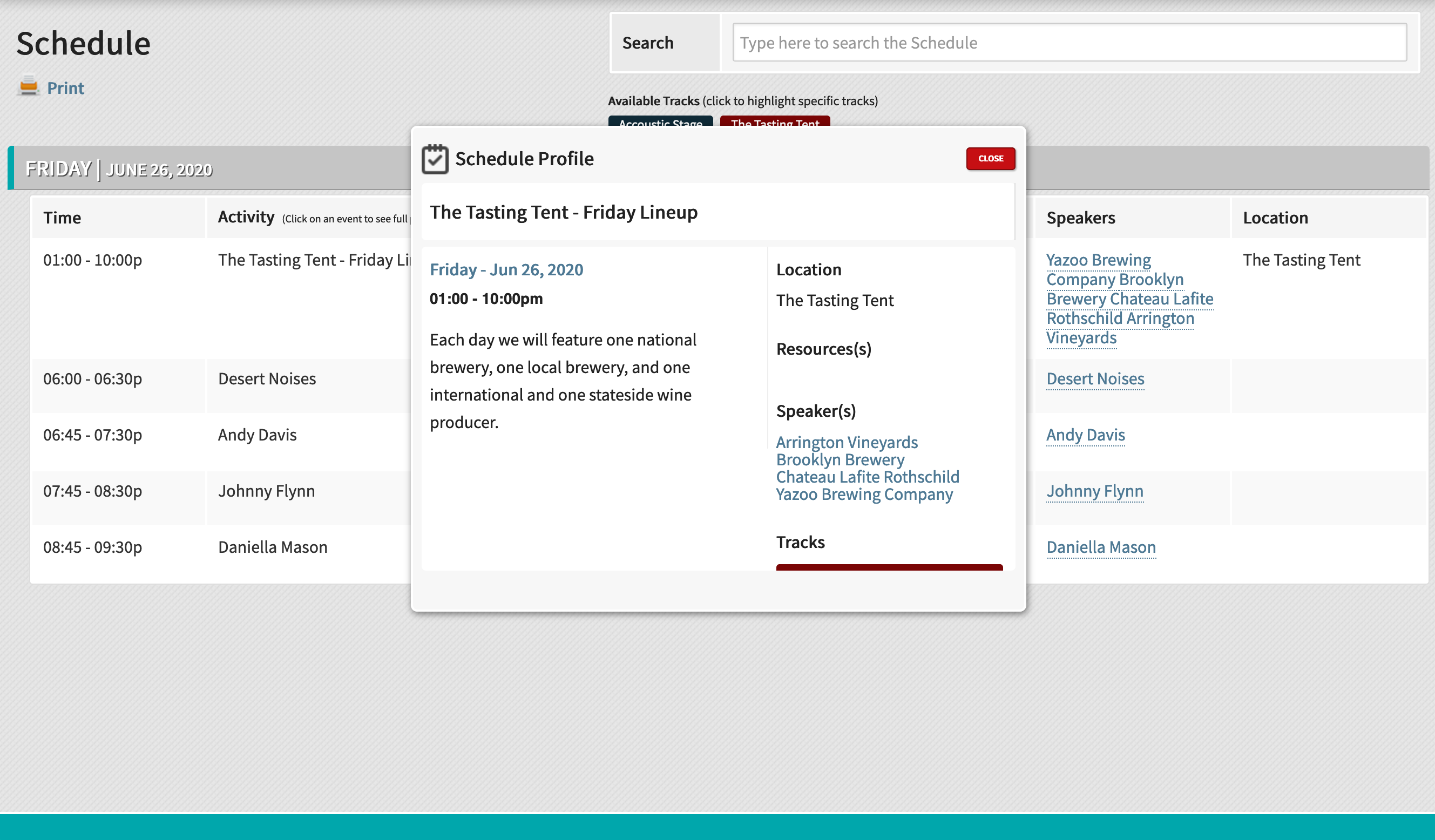Viewport: 1435px width, 840px height.
Task: Open the Johnny Flynn activity row
Action: [x=267, y=491]
